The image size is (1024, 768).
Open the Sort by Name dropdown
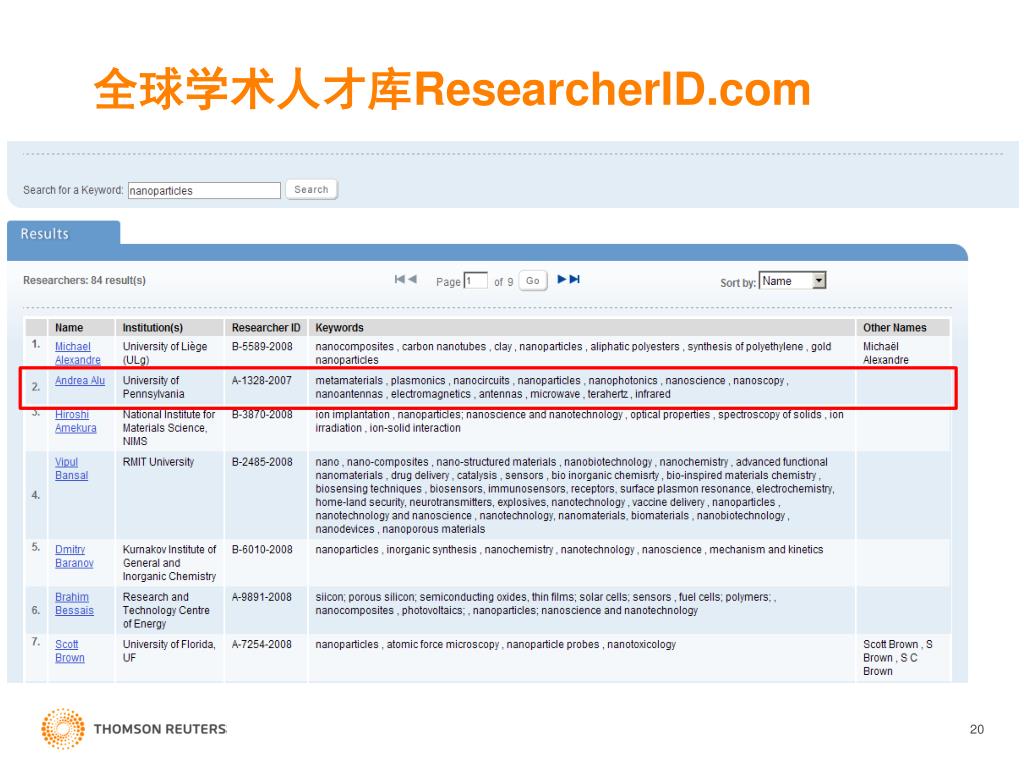click(793, 281)
